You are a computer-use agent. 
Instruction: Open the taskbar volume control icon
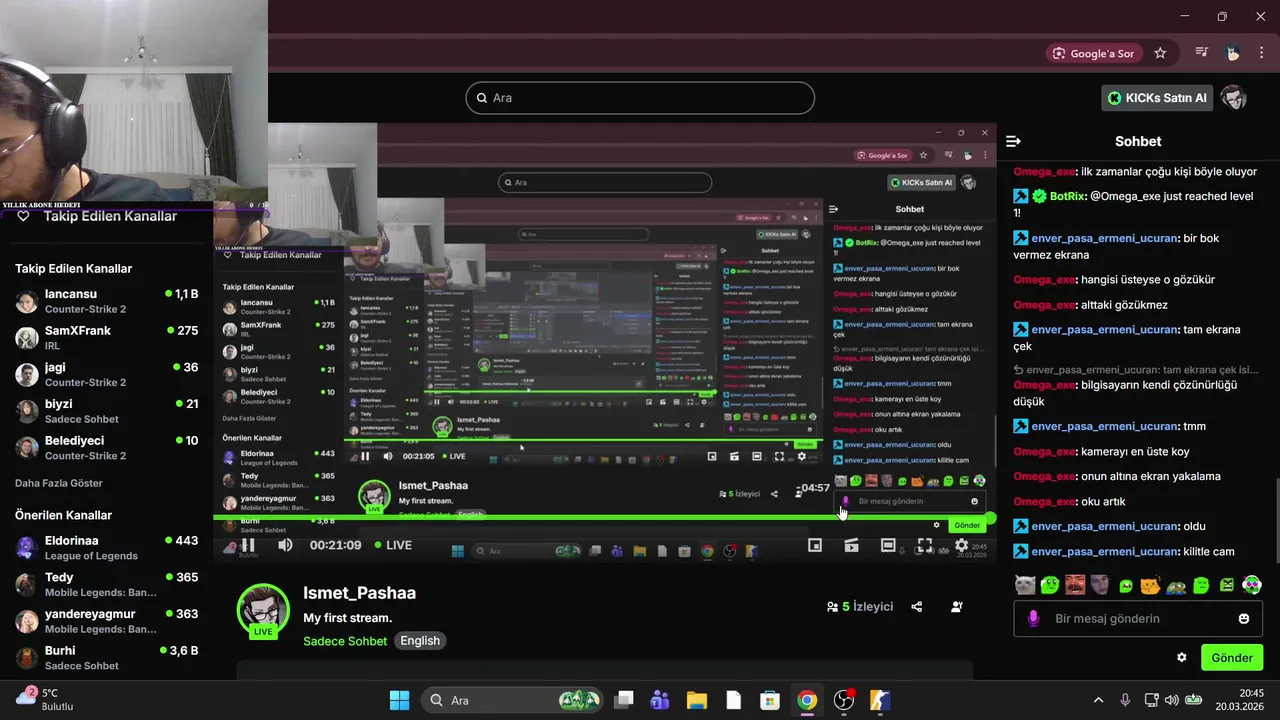(1172, 700)
